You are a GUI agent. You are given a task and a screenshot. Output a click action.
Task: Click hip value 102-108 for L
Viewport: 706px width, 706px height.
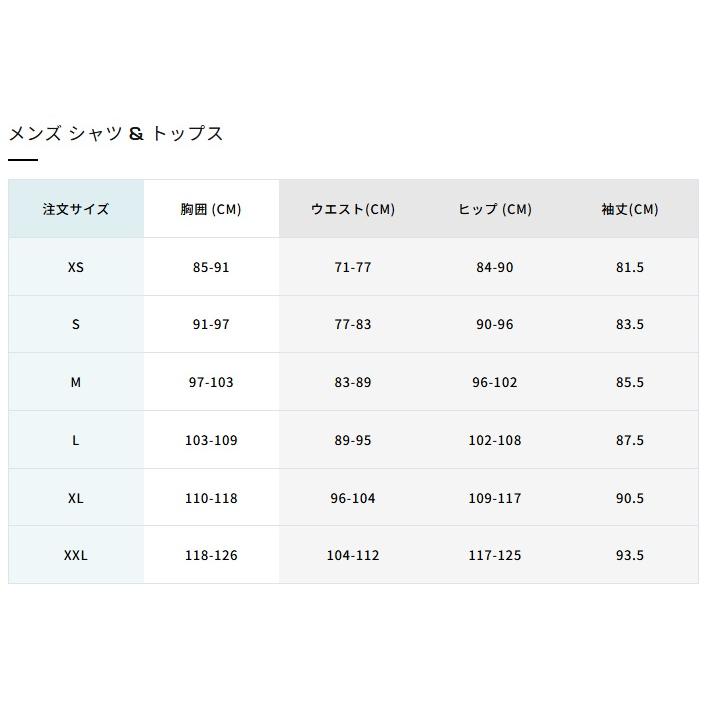(x=495, y=440)
